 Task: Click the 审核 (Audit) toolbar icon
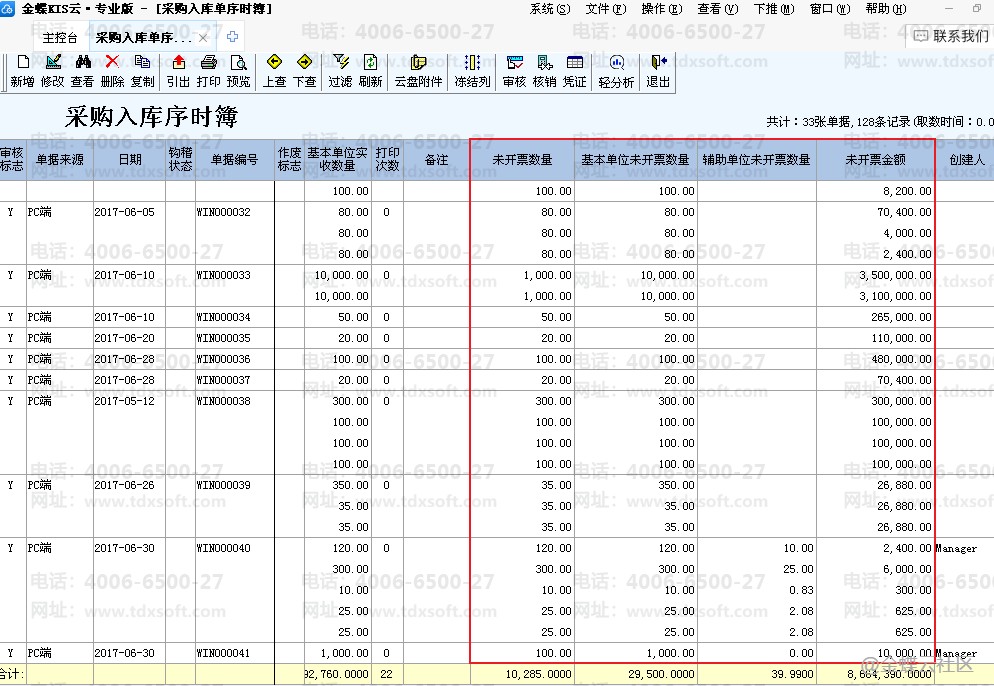[x=514, y=62]
